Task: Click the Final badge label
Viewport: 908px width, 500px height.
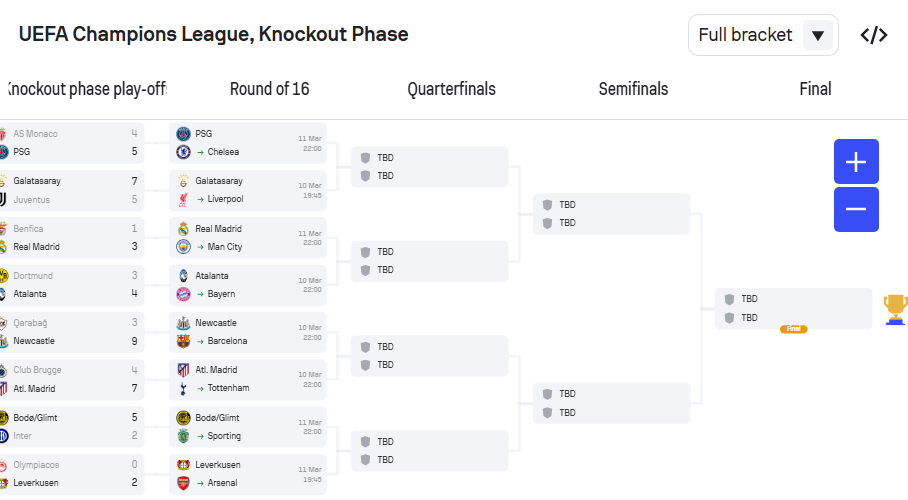Action: pos(794,328)
